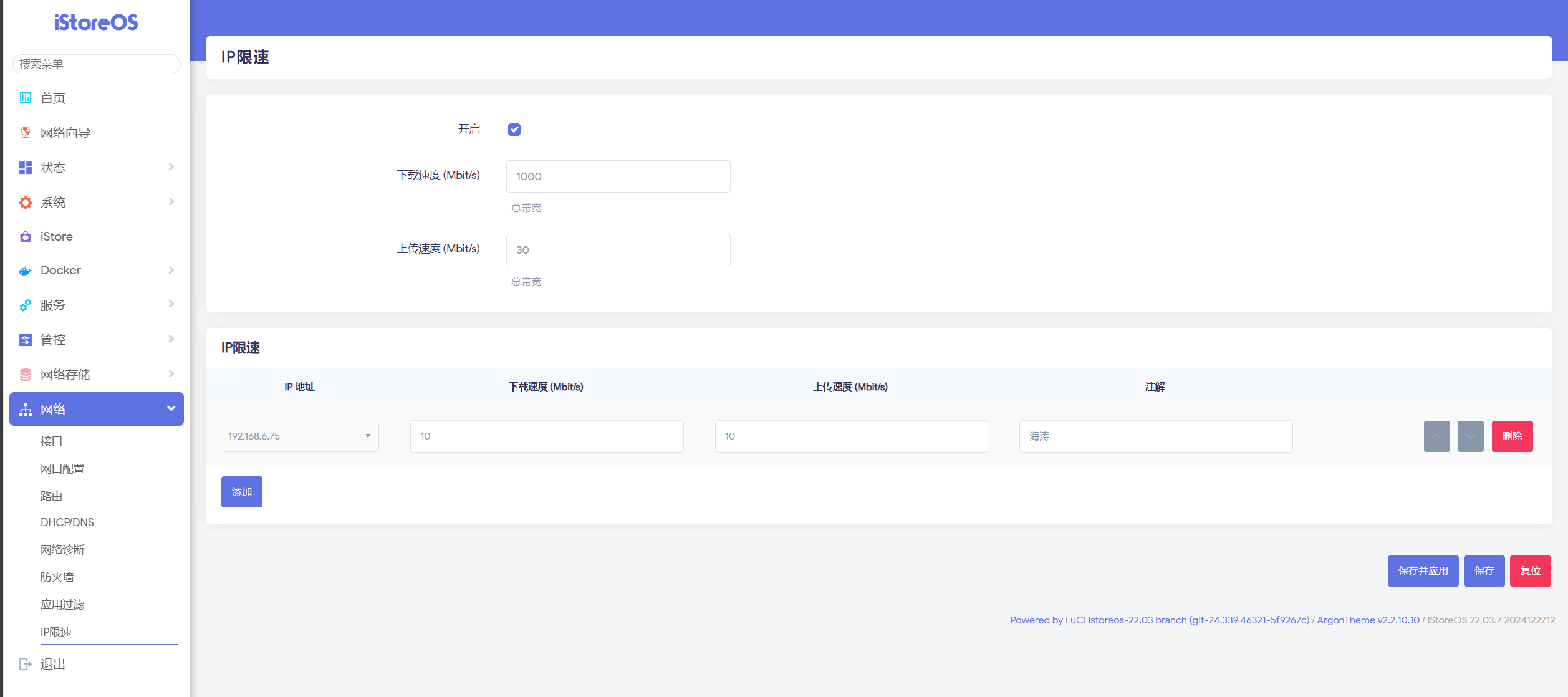This screenshot has height=697, width=1568.
Task: Click the home page sidebar icon
Action: (26, 98)
